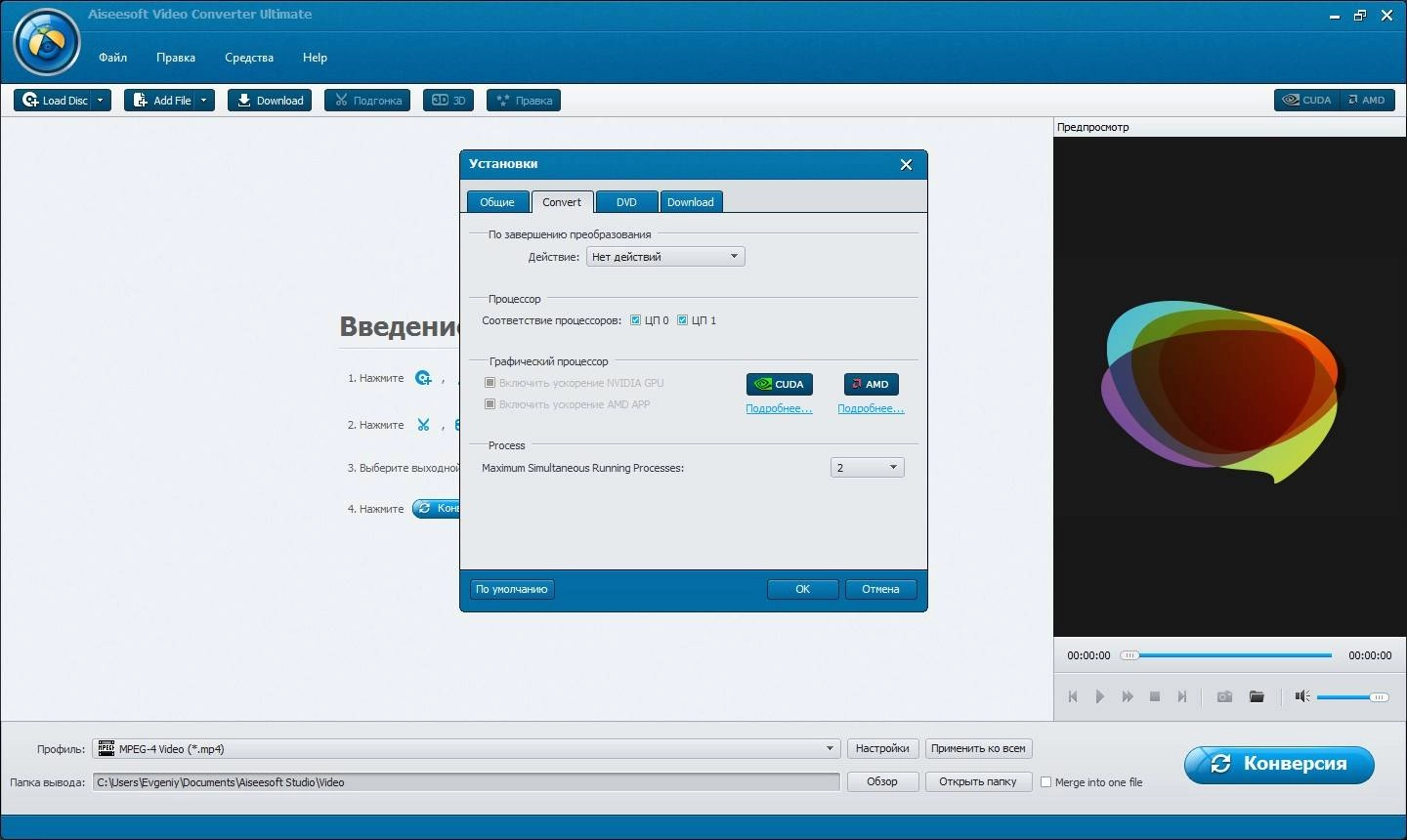This screenshot has width=1407, height=840.
Task: Click the AMD indicator in top toolbar
Action: 1367,100
